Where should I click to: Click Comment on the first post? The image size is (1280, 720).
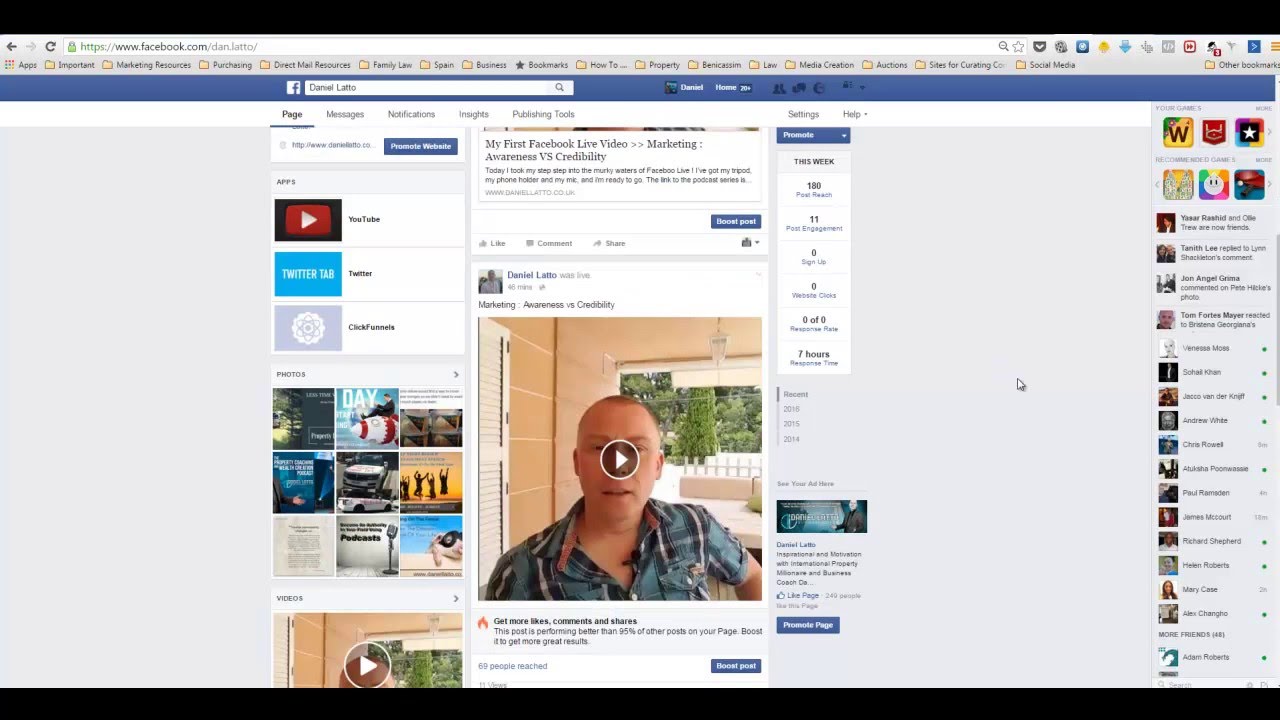coord(548,243)
